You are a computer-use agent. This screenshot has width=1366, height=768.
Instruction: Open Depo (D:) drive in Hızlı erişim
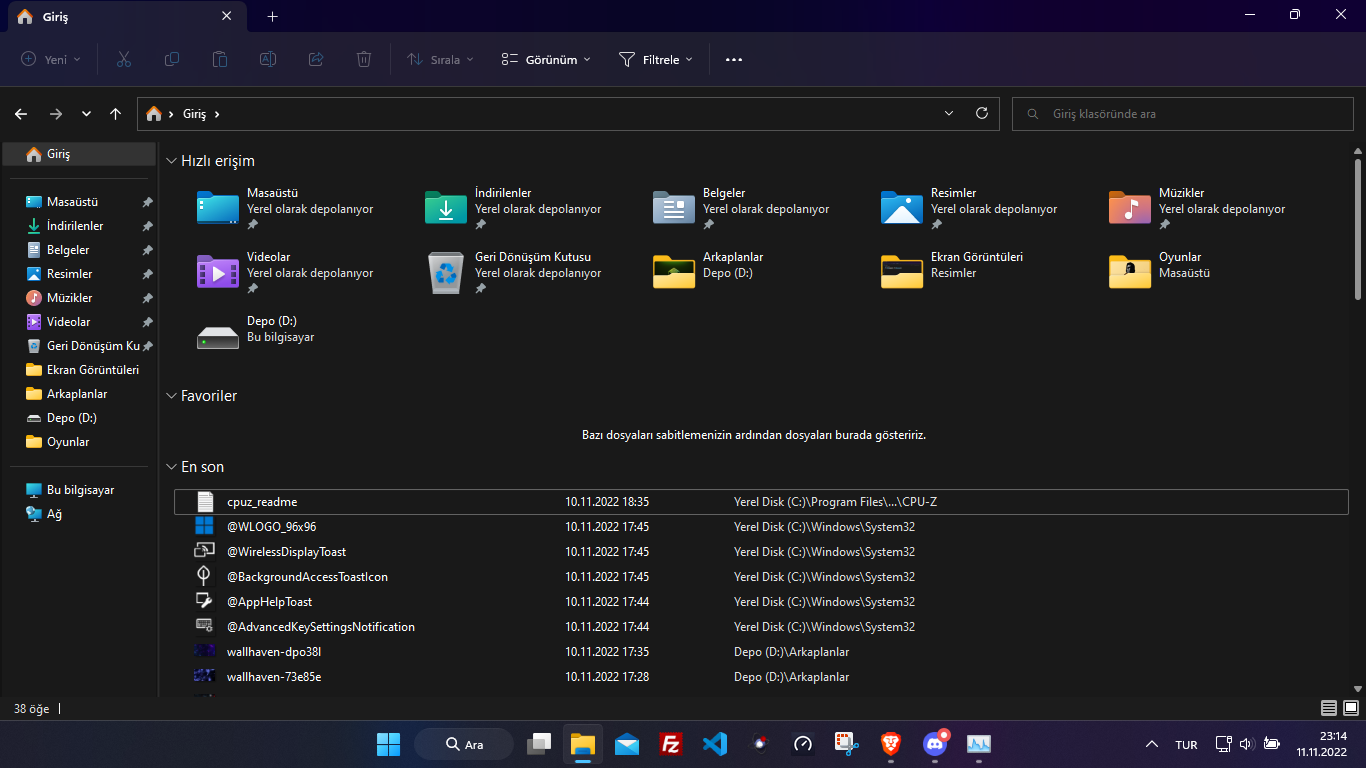coord(218,336)
